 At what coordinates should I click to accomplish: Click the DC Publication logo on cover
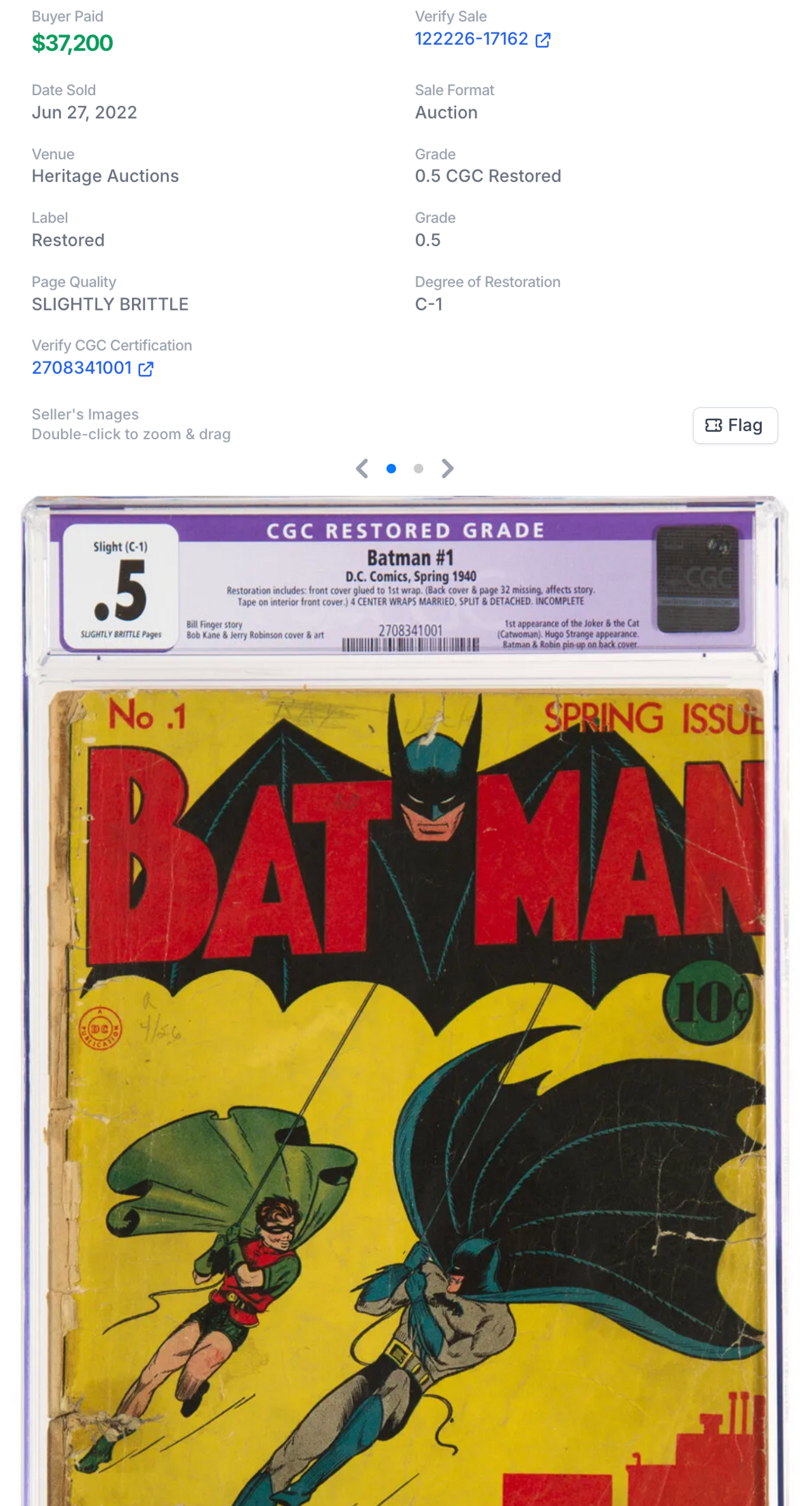(100, 1028)
